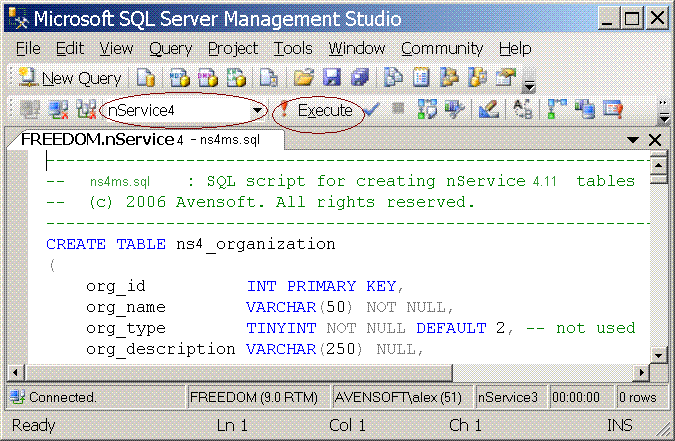The height and width of the screenshot is (441, 675).
Task: Parse the query with the checkmark icon
Action: click(371, 109)
